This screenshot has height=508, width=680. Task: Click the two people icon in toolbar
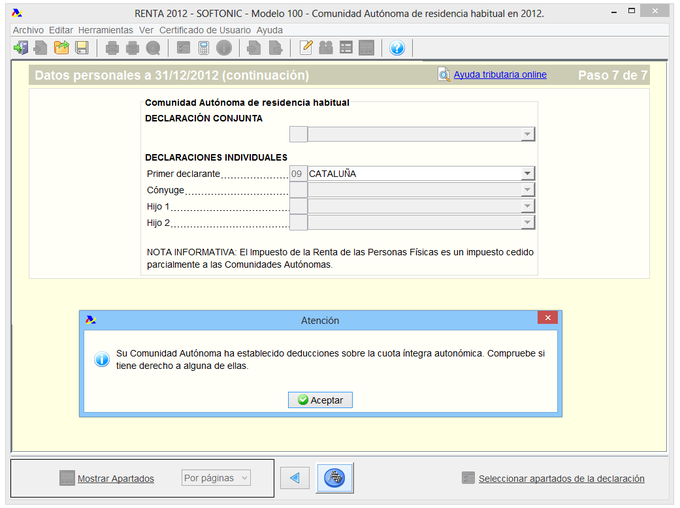coord(326,47)
